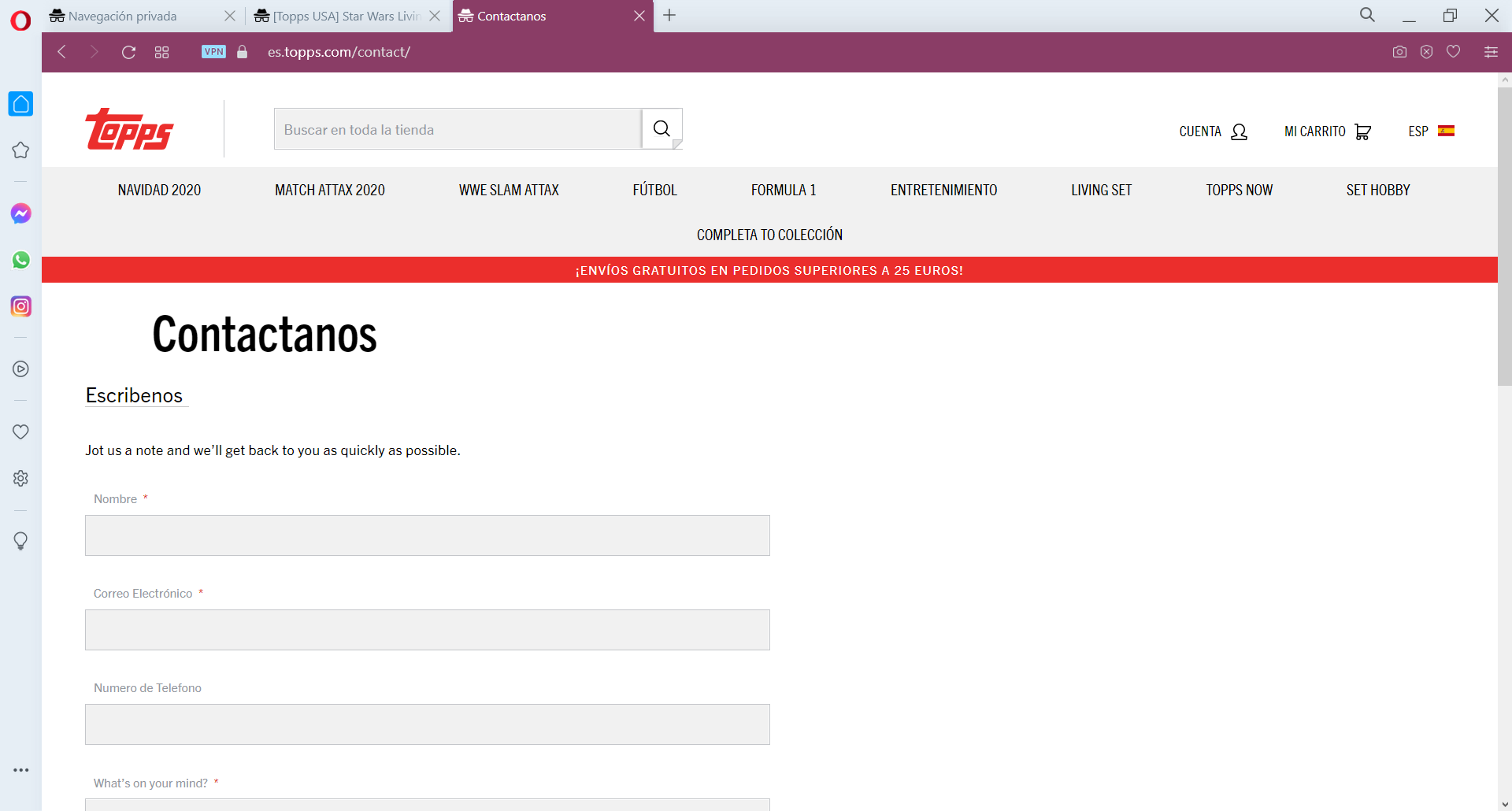Click the Nombre input field

coord(428,535)
